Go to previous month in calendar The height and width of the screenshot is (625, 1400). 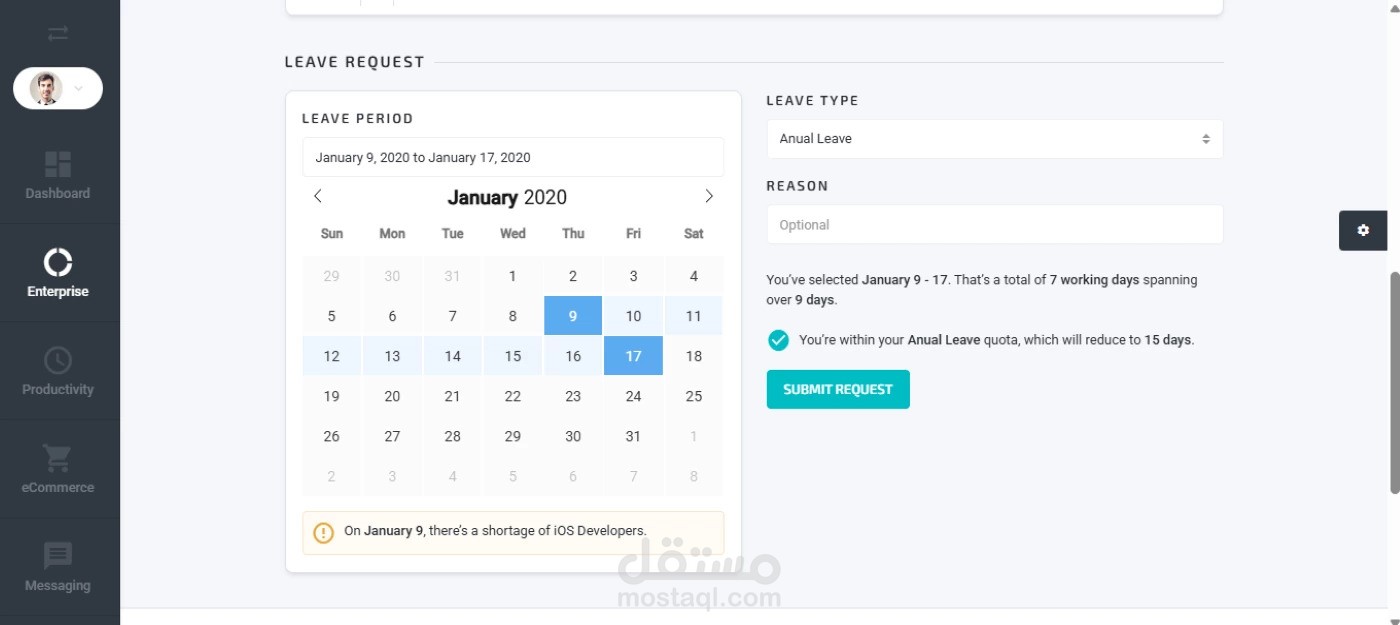pos(318,196)
